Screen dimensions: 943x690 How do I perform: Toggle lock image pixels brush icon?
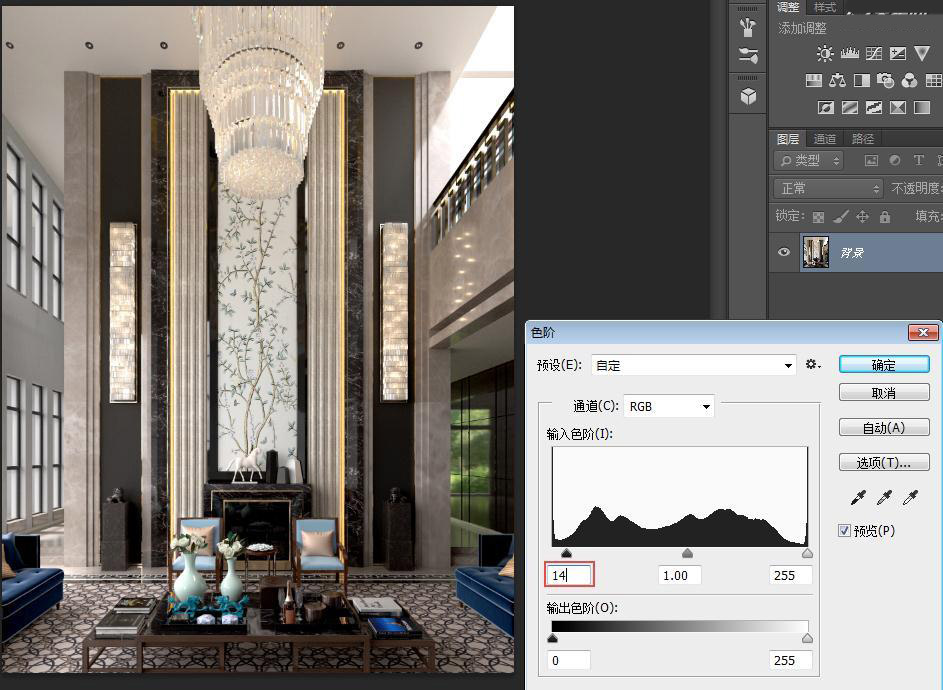(x=841, y=217)
